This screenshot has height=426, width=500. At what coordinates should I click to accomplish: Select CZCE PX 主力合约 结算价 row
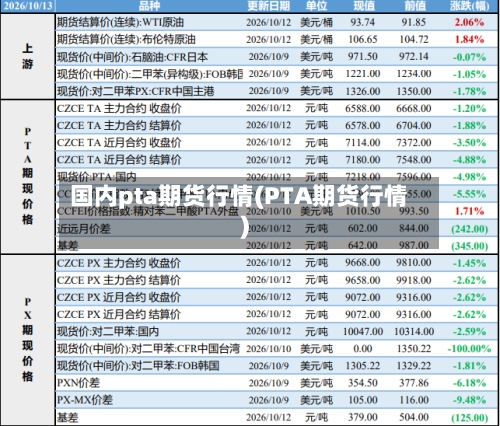(277, 280)
